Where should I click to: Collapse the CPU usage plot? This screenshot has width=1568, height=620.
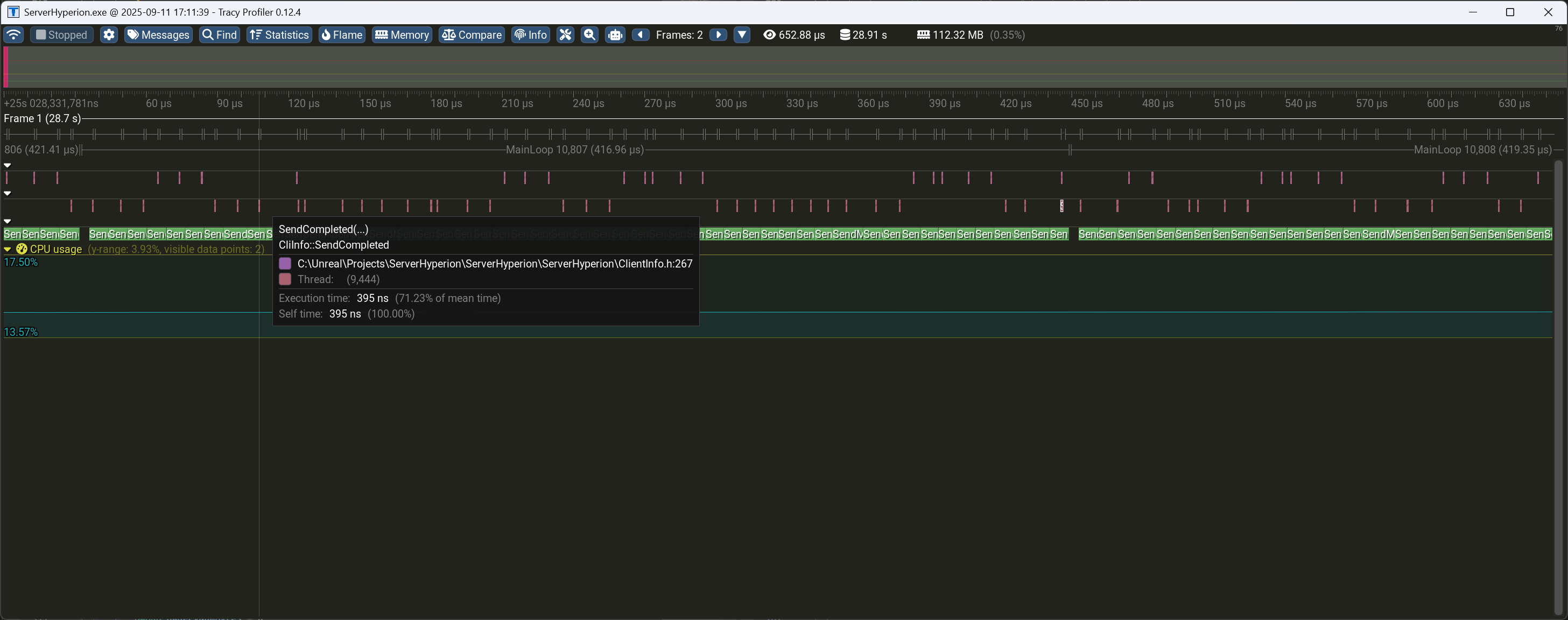8,250
